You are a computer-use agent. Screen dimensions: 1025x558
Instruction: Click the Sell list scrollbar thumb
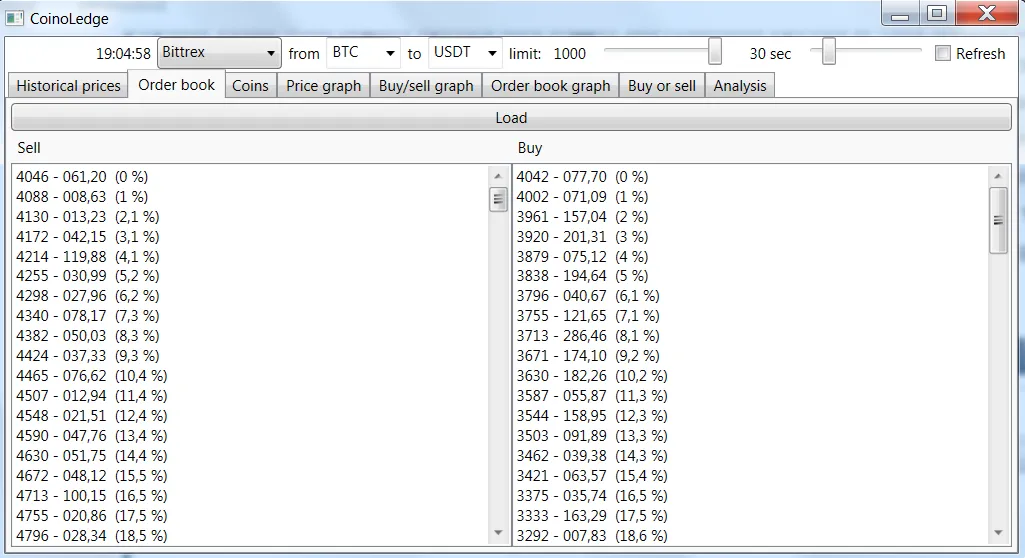coord(498,199)
